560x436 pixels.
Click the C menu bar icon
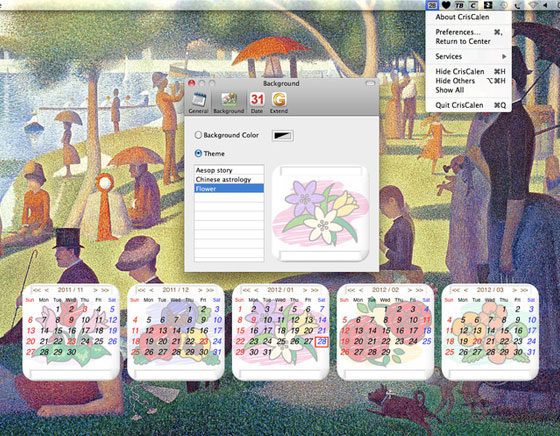tap(473, 5)
